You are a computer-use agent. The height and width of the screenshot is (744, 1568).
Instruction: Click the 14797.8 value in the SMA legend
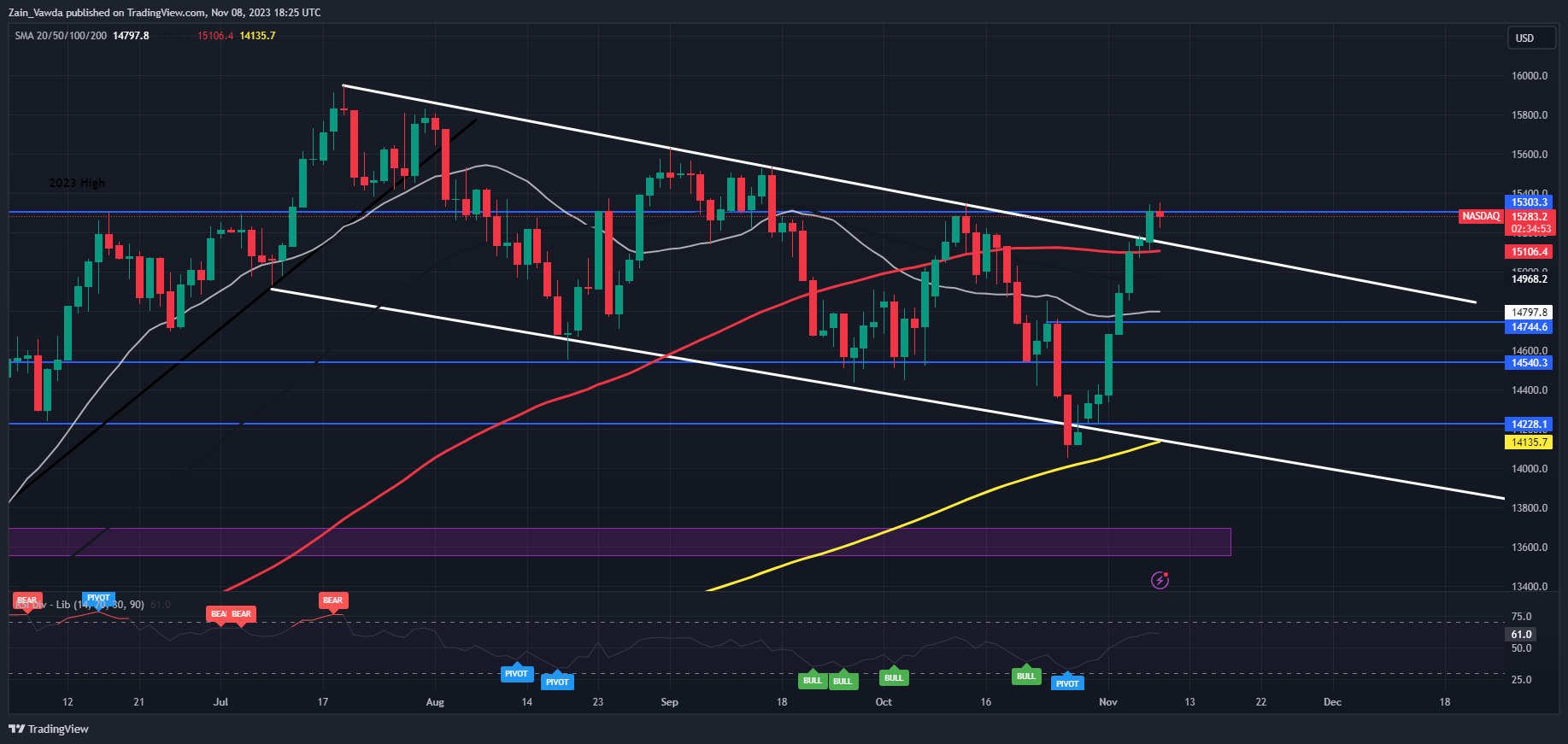[x=131, y=36]
